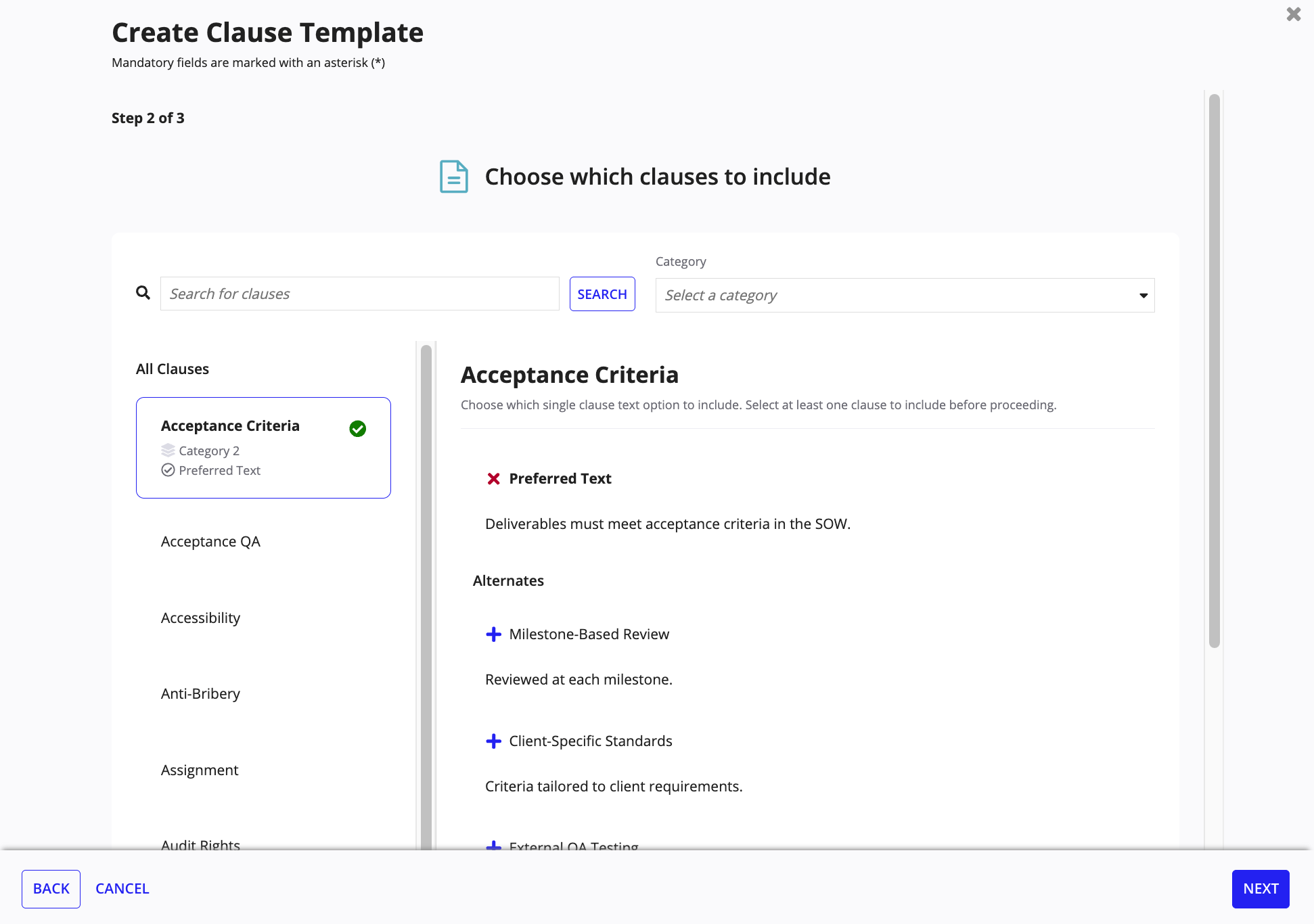Click the BACK button
Image resolution: width=1314 pixels, height=924 pixels.
(51, 889)
